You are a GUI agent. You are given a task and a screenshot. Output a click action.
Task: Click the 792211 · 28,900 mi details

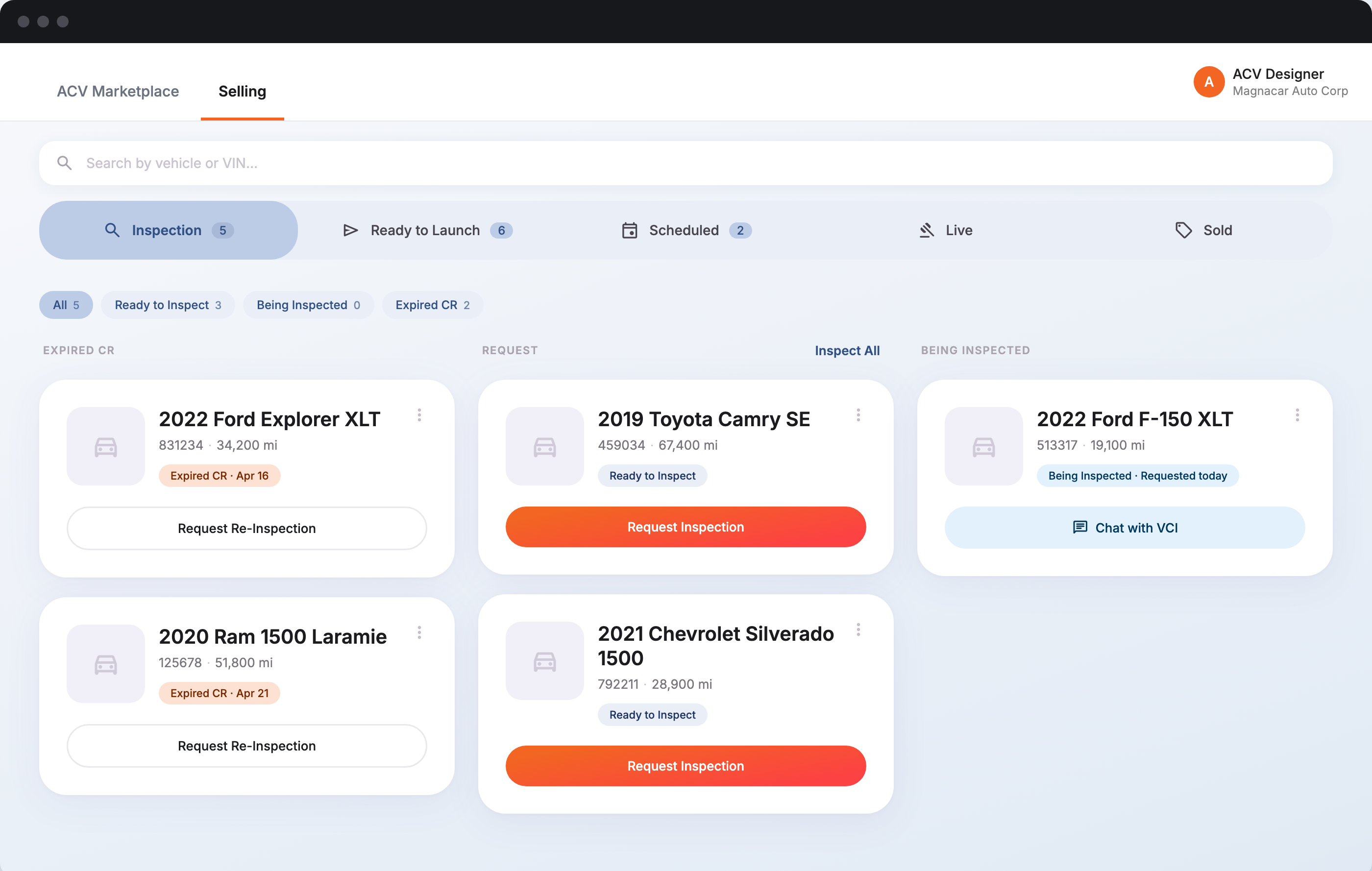click(x=655, y=684)
